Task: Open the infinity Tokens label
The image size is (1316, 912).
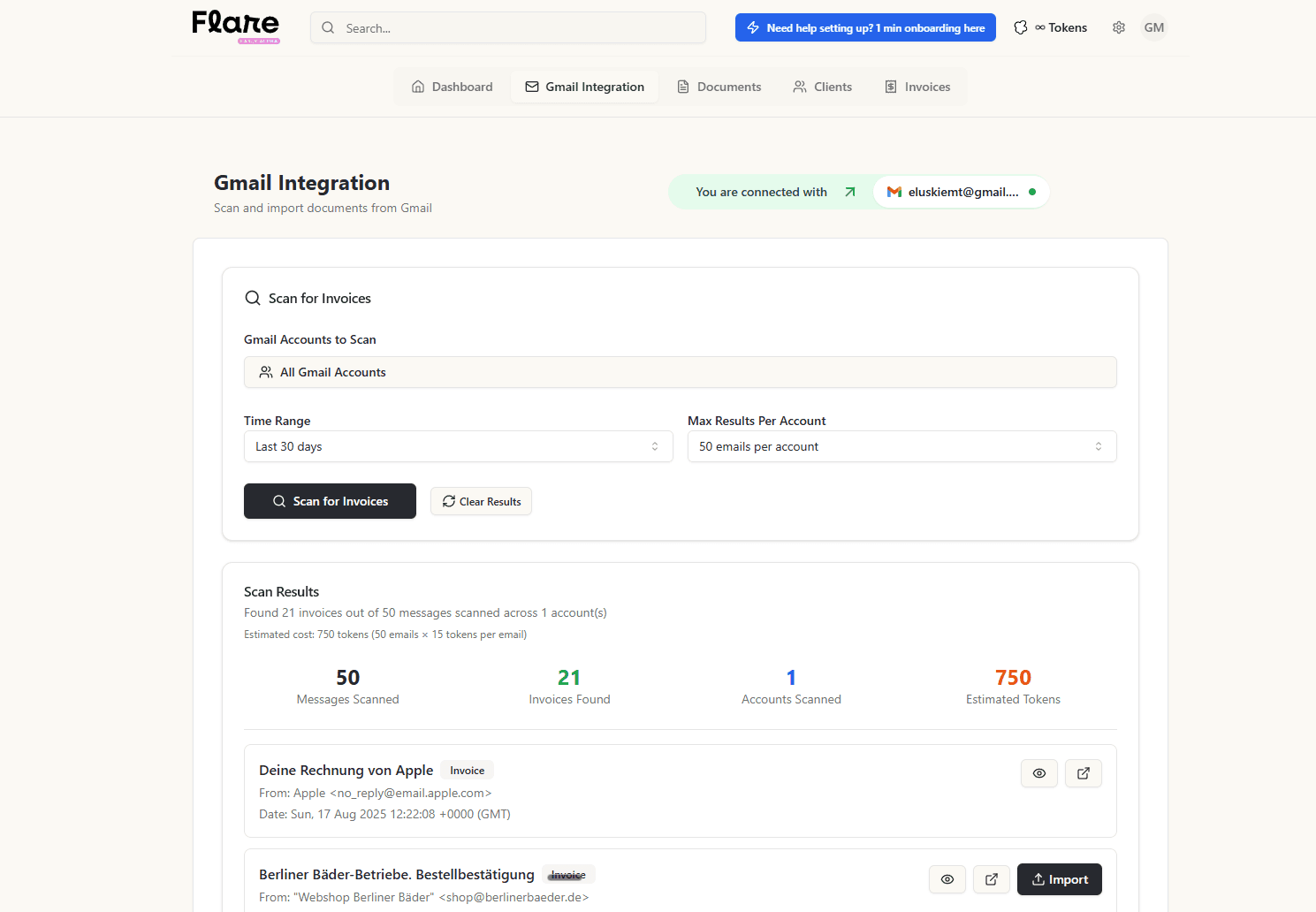Action: (1061, 27)
